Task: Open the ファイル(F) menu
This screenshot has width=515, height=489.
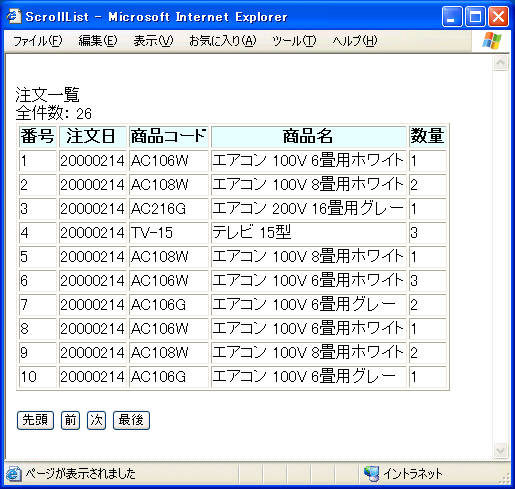Action: 37,41
